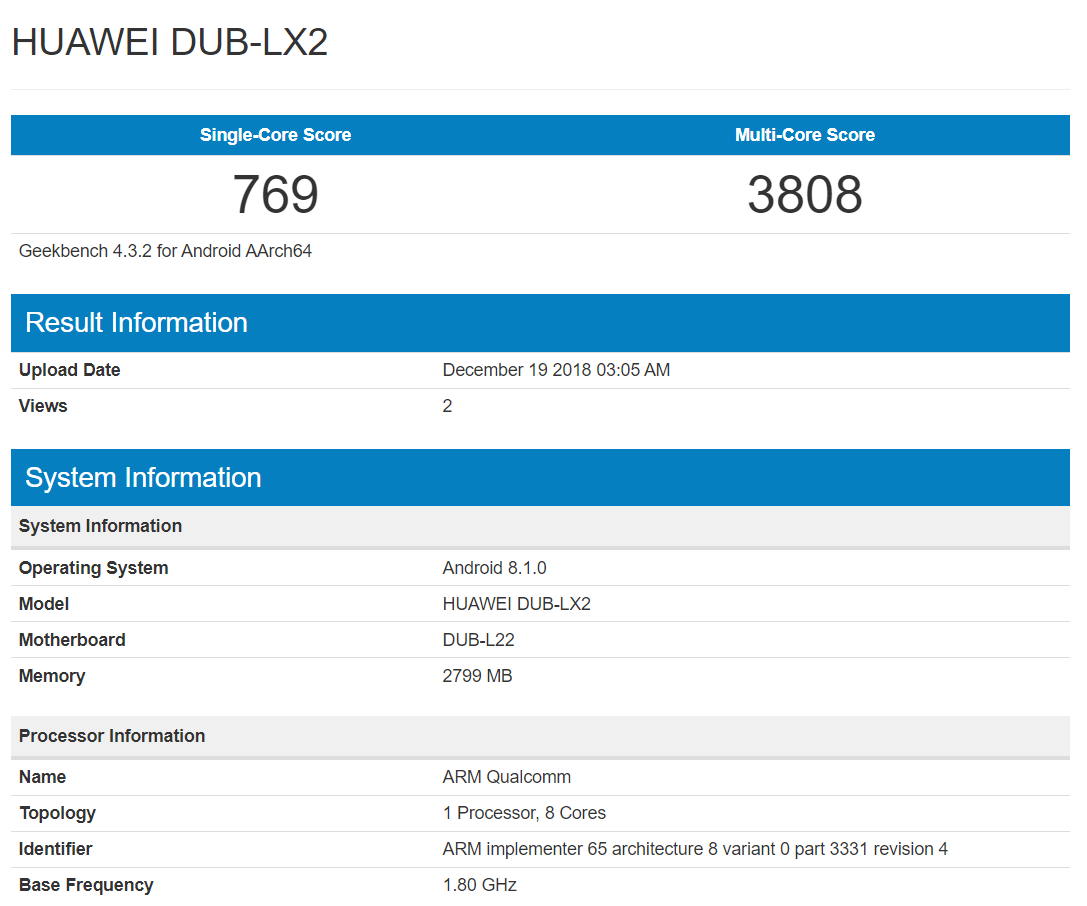Image resolution: width=1087 pixels, height=906 pixels.
Task: Click the Result Information section header
Action: (137, 322)
